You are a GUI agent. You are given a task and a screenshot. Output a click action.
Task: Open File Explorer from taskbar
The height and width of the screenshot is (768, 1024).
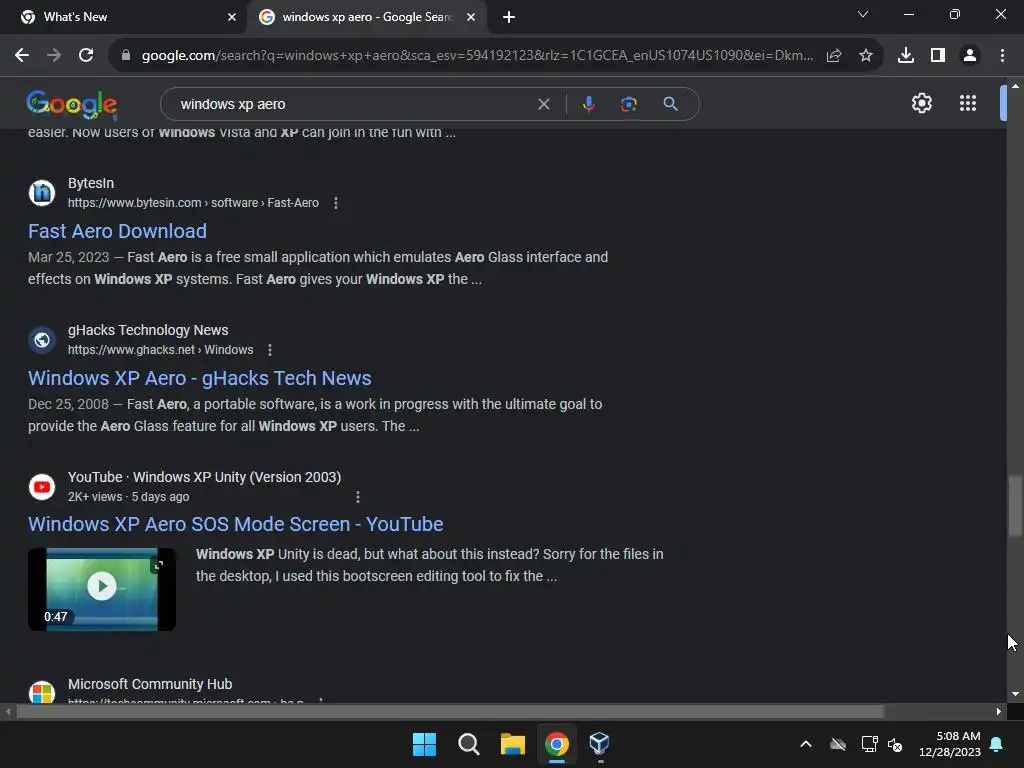(x=513, y=744)
